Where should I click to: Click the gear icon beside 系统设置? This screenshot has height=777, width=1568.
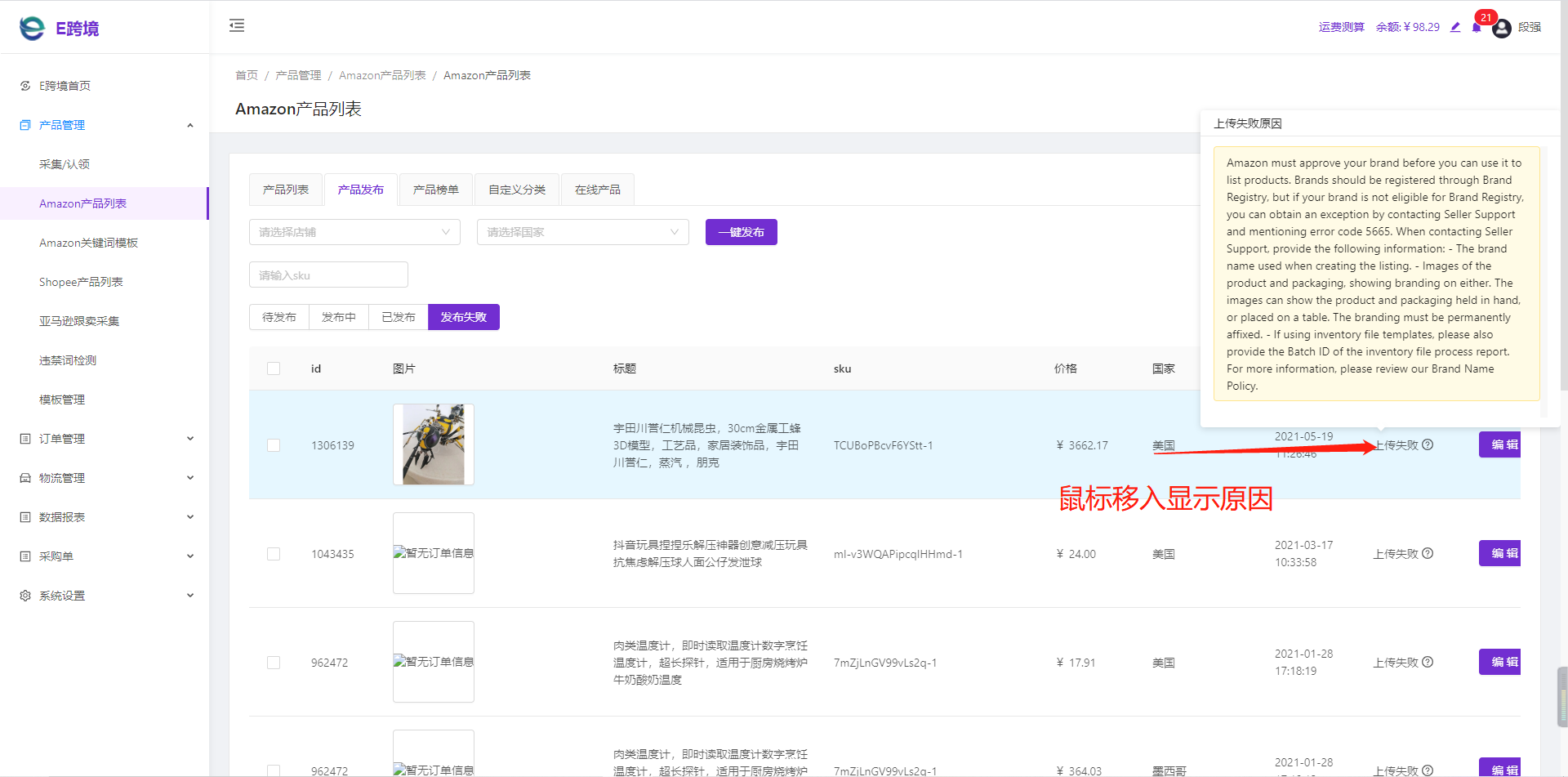click(25, 596)
